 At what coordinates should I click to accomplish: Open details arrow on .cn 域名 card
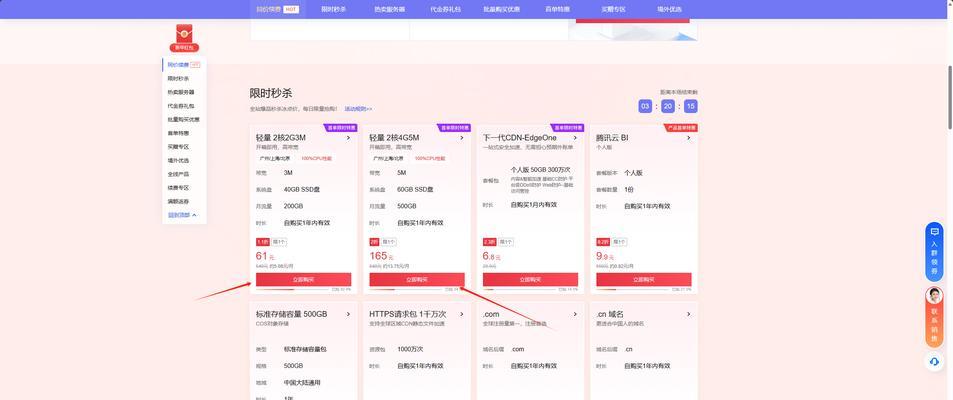689,314
